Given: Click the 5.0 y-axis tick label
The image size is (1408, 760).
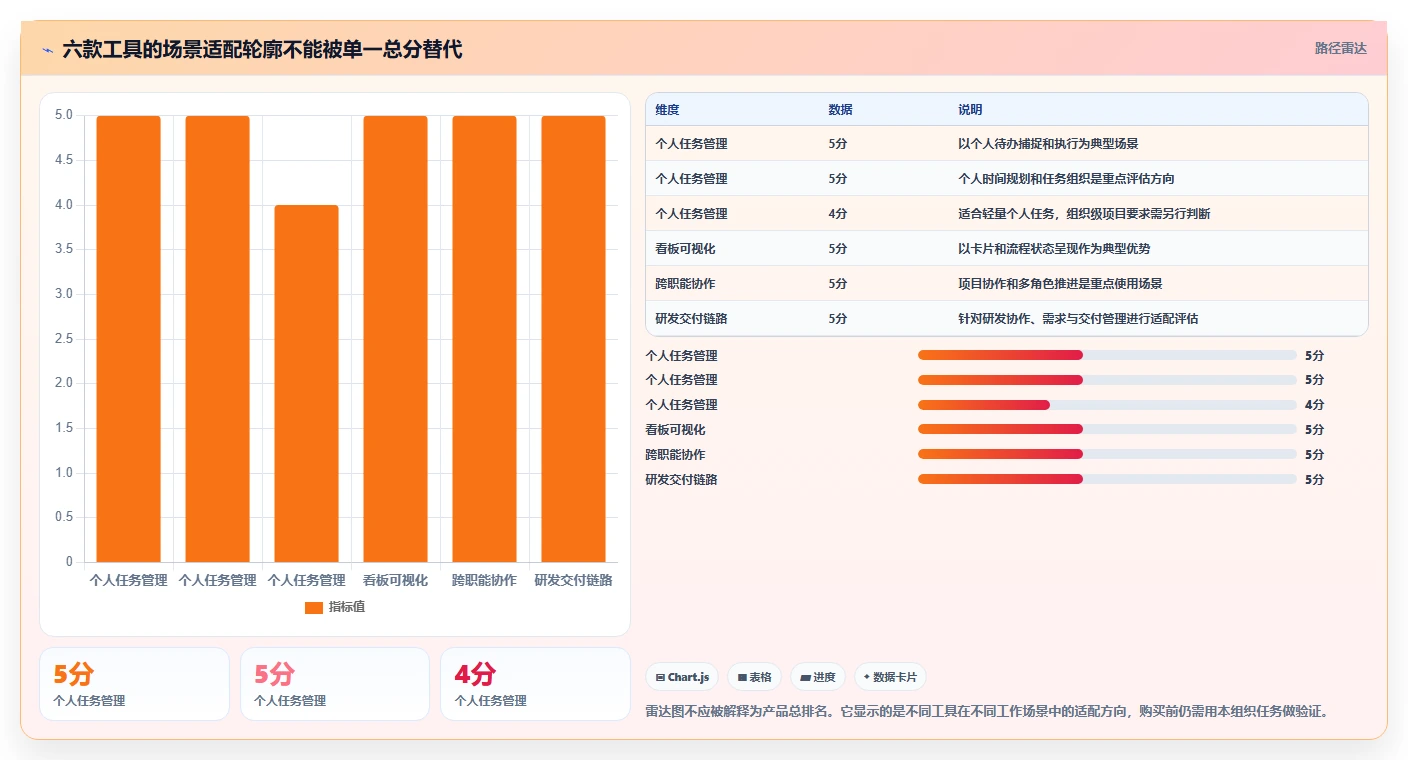Looking at the screenshot, I should 64,115.
